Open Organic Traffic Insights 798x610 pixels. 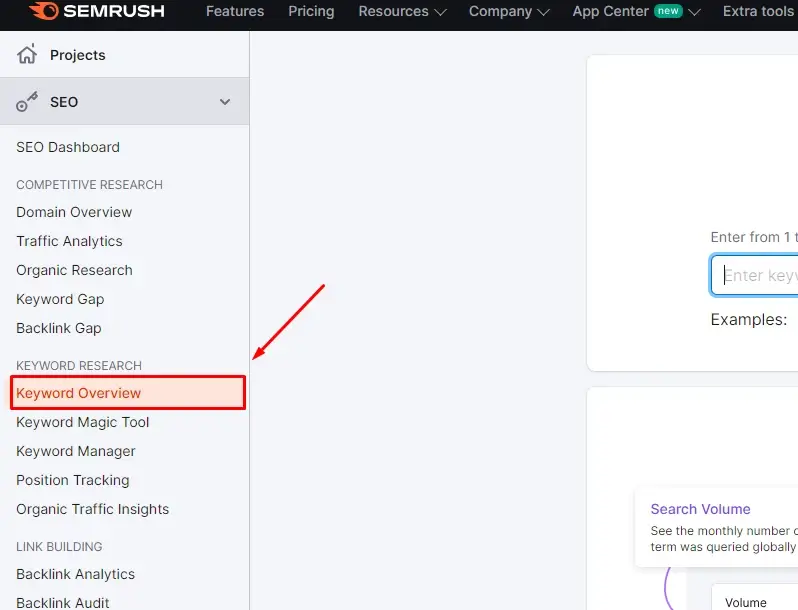(92, 509)
